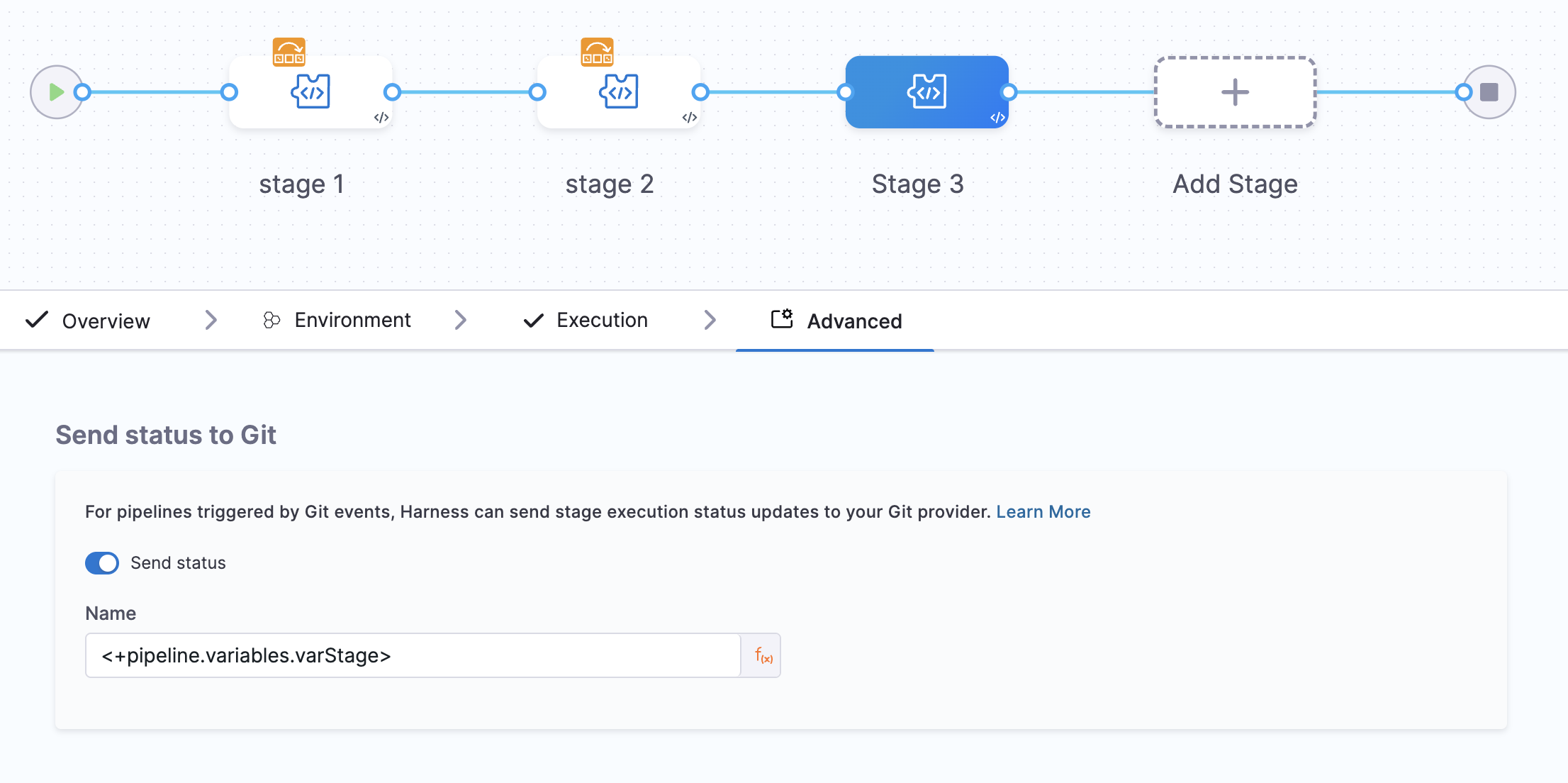Click the f(x) expression button beside the Name field
This screenshot has width=1568, height=783.
pyautogui.click(x=761, y=655)
